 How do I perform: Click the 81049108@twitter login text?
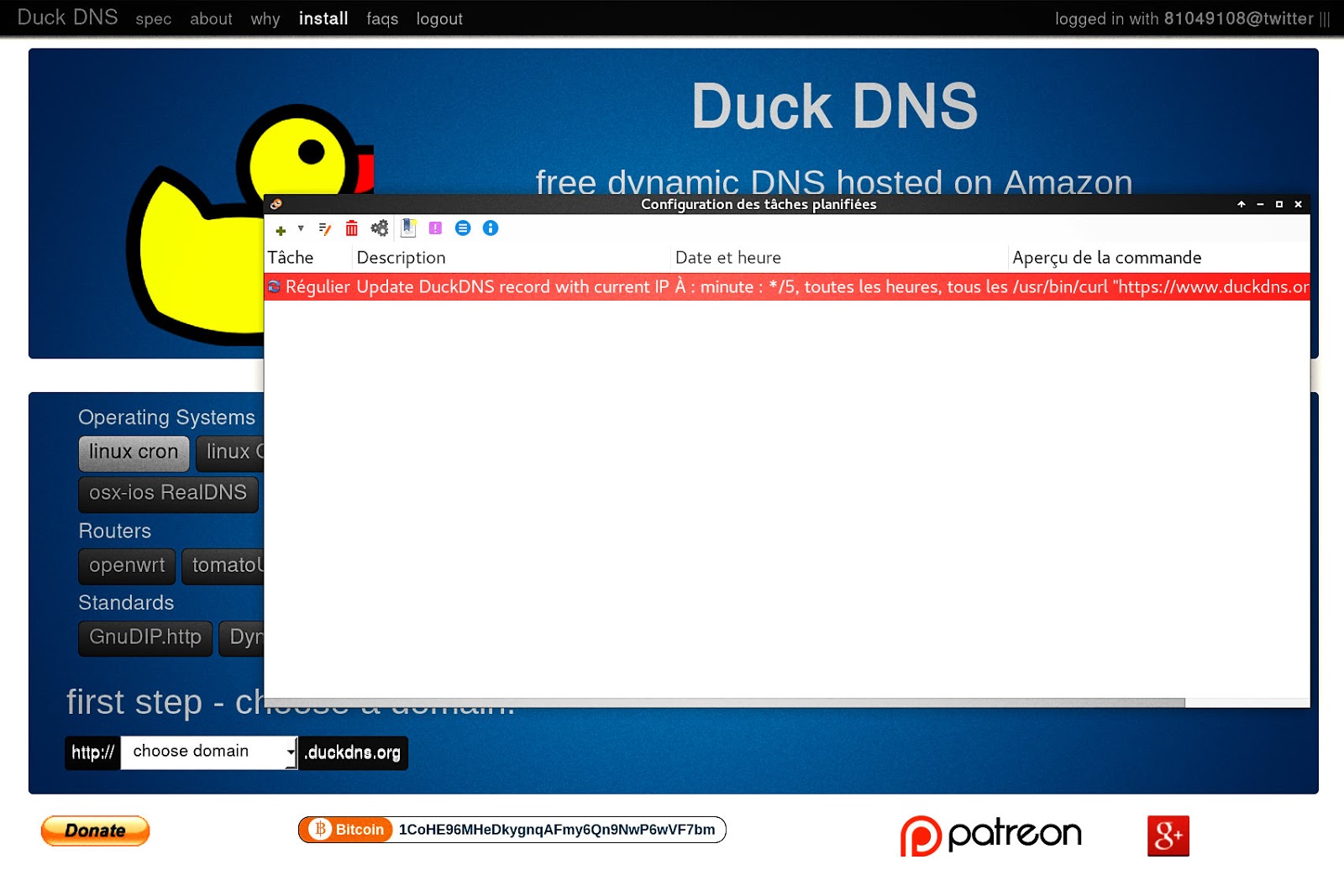[1238, 18]
